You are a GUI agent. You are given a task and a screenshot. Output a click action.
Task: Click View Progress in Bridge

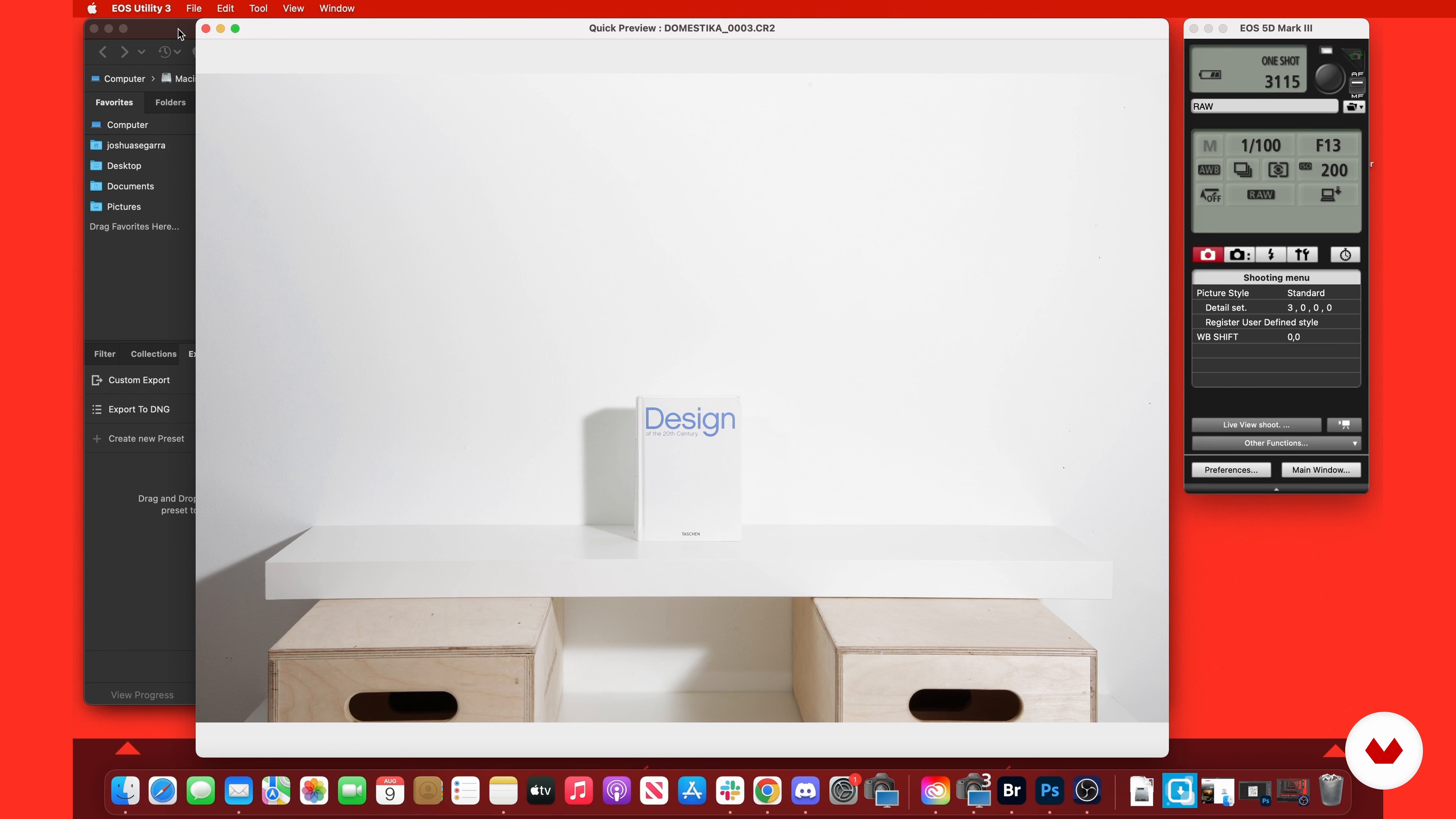(x=142, y=695)
